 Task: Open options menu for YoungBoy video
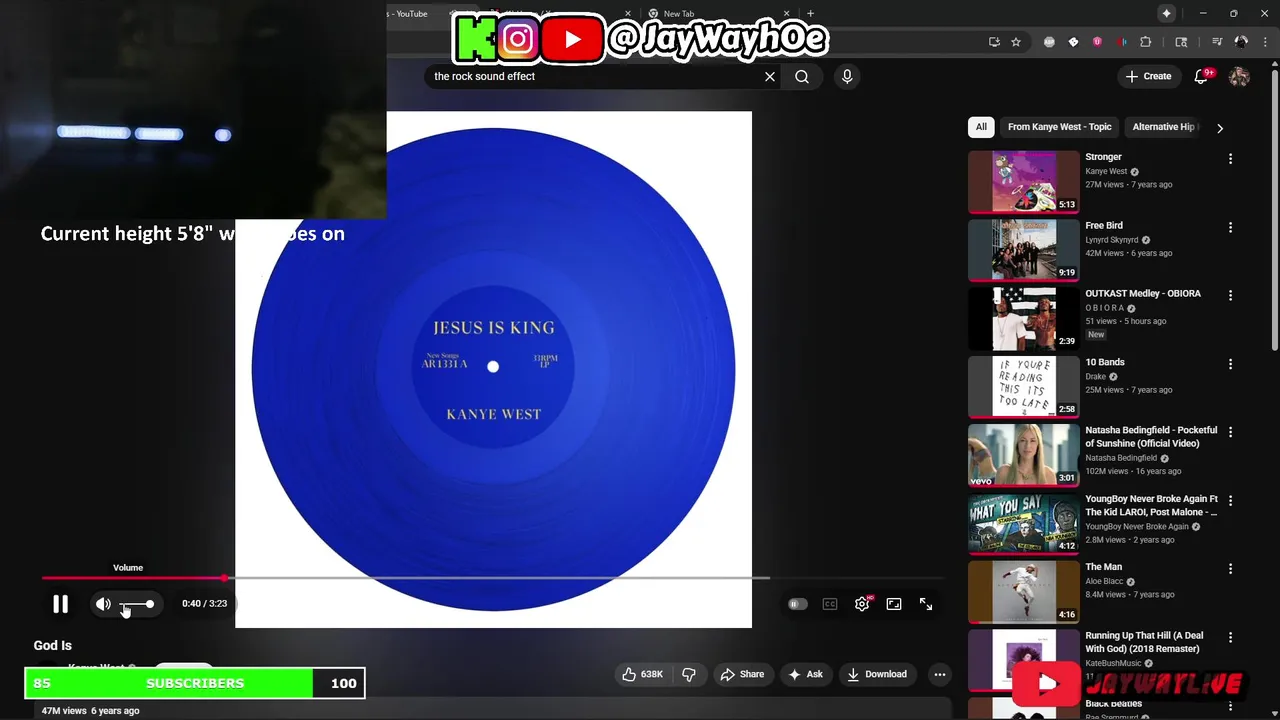click(1230, 500)
